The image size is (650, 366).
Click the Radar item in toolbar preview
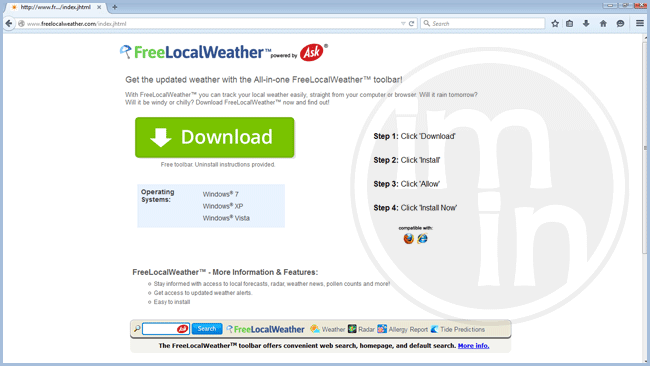(361, 329)
